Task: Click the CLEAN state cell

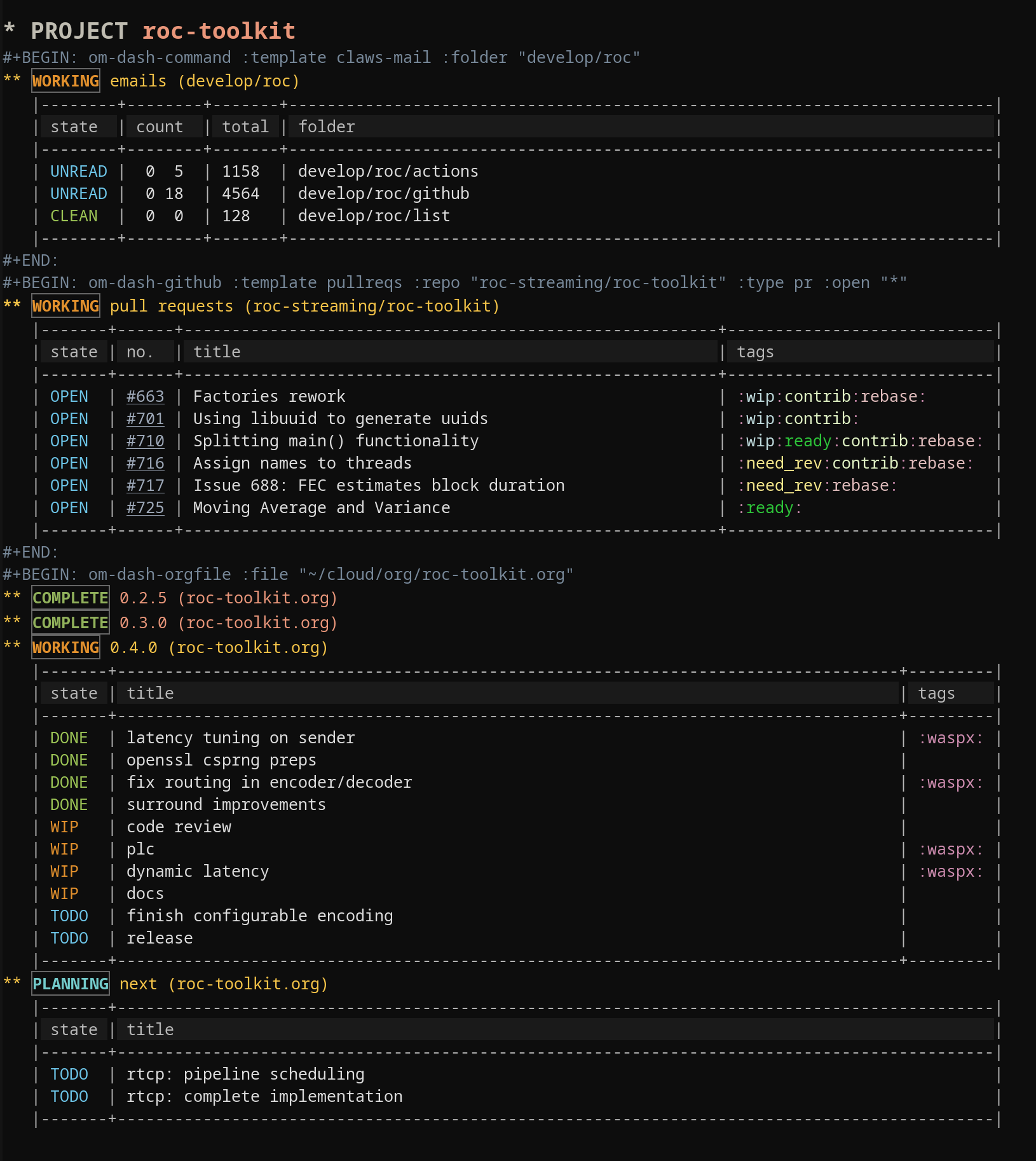Action: pyautogui.click(x=74, y=216)
